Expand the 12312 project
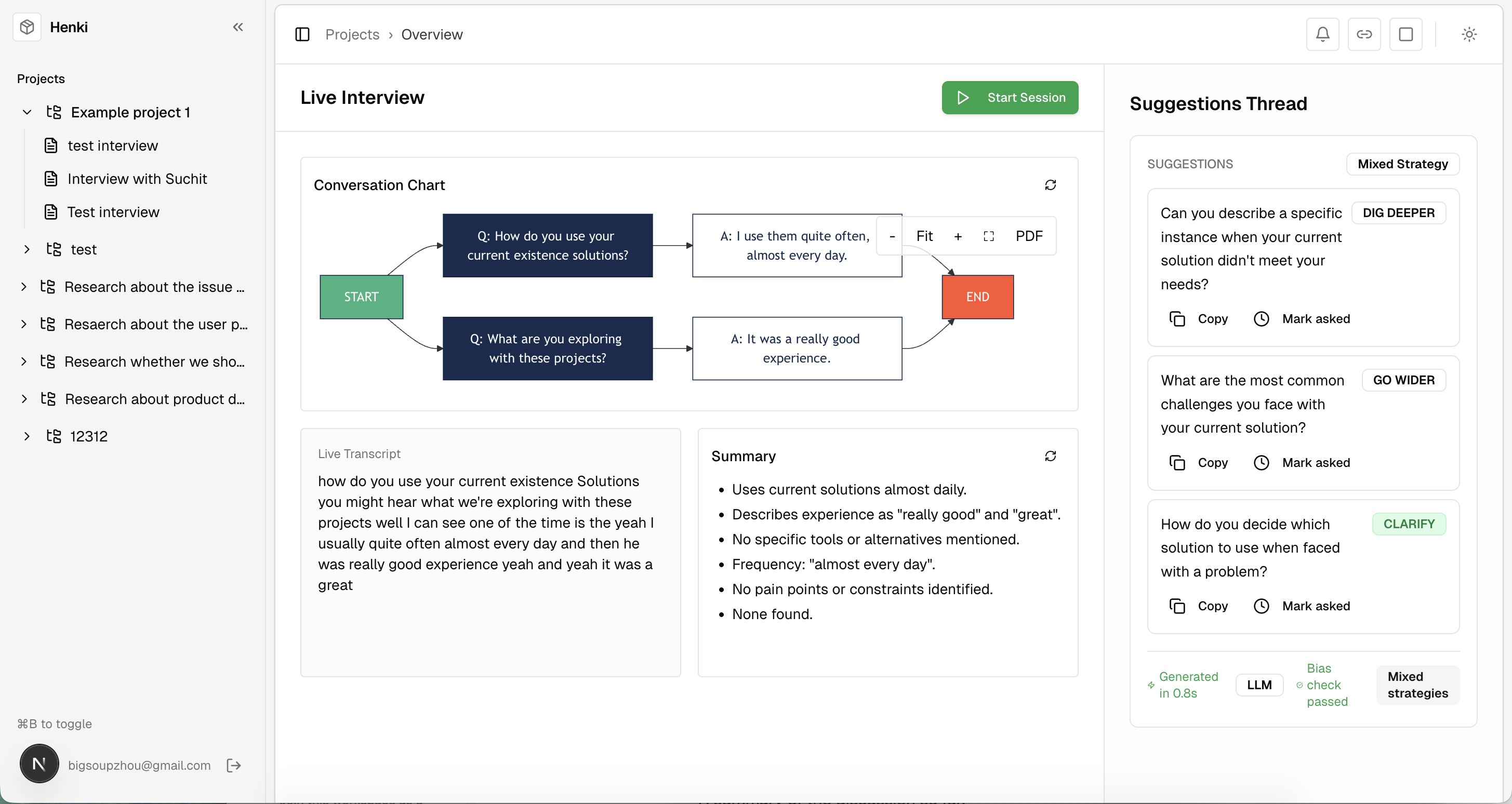The height and width of the screenshot is (804, 1512). (27, 437)
